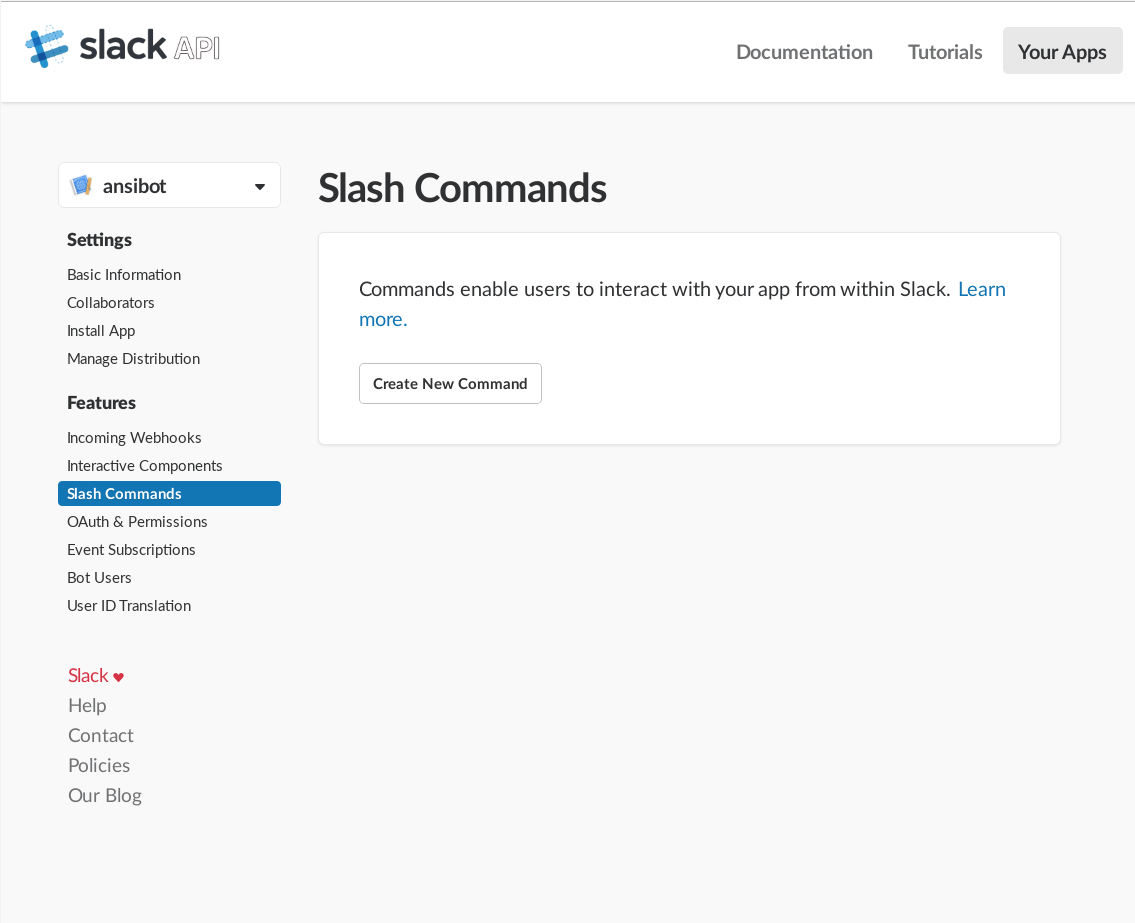The width and height of the screenshot is (1135, 923).
Task: Click the Slack API logo icon
Action: pyautogui.click(x=46, y=47)
